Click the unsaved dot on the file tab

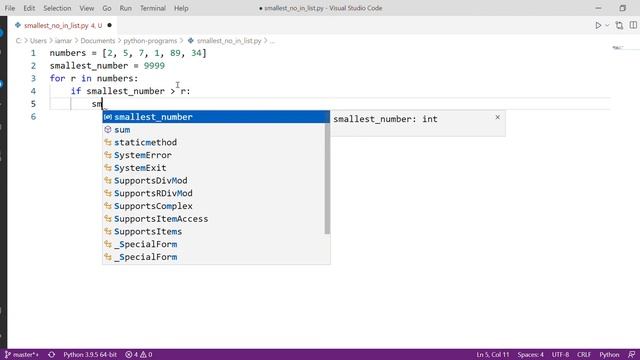[x=109, y=25]
